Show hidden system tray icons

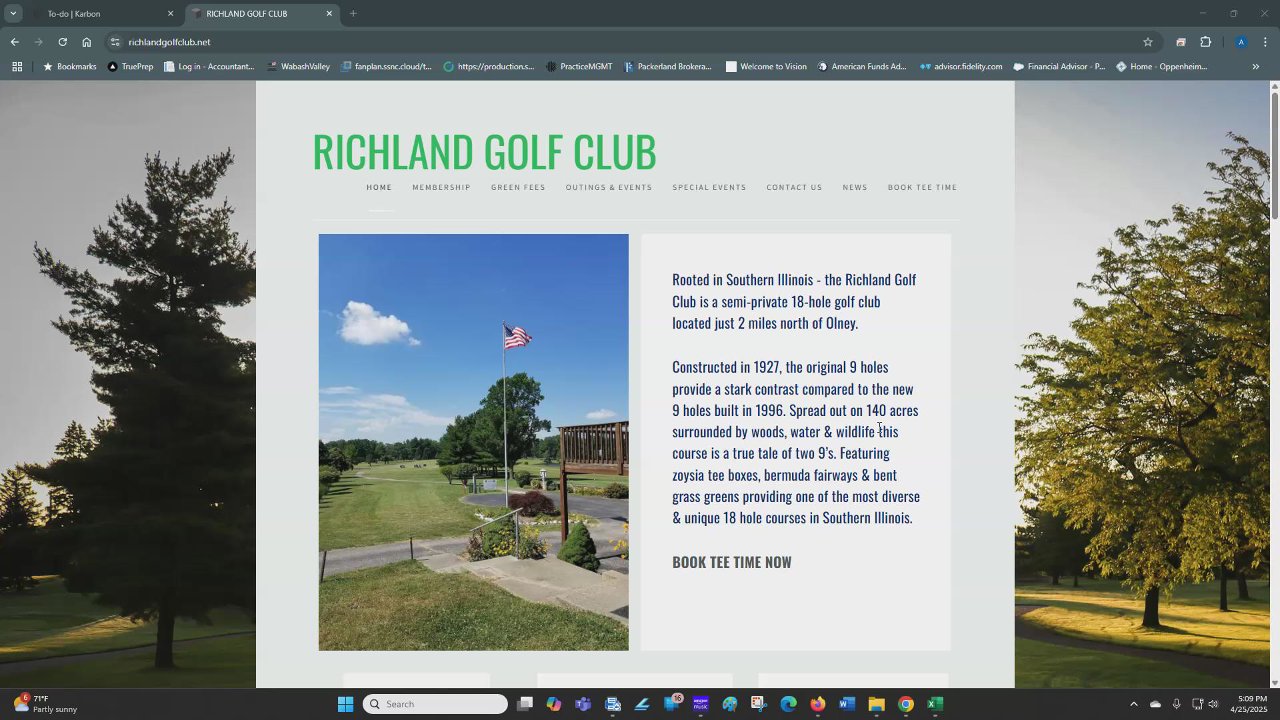1133,704
